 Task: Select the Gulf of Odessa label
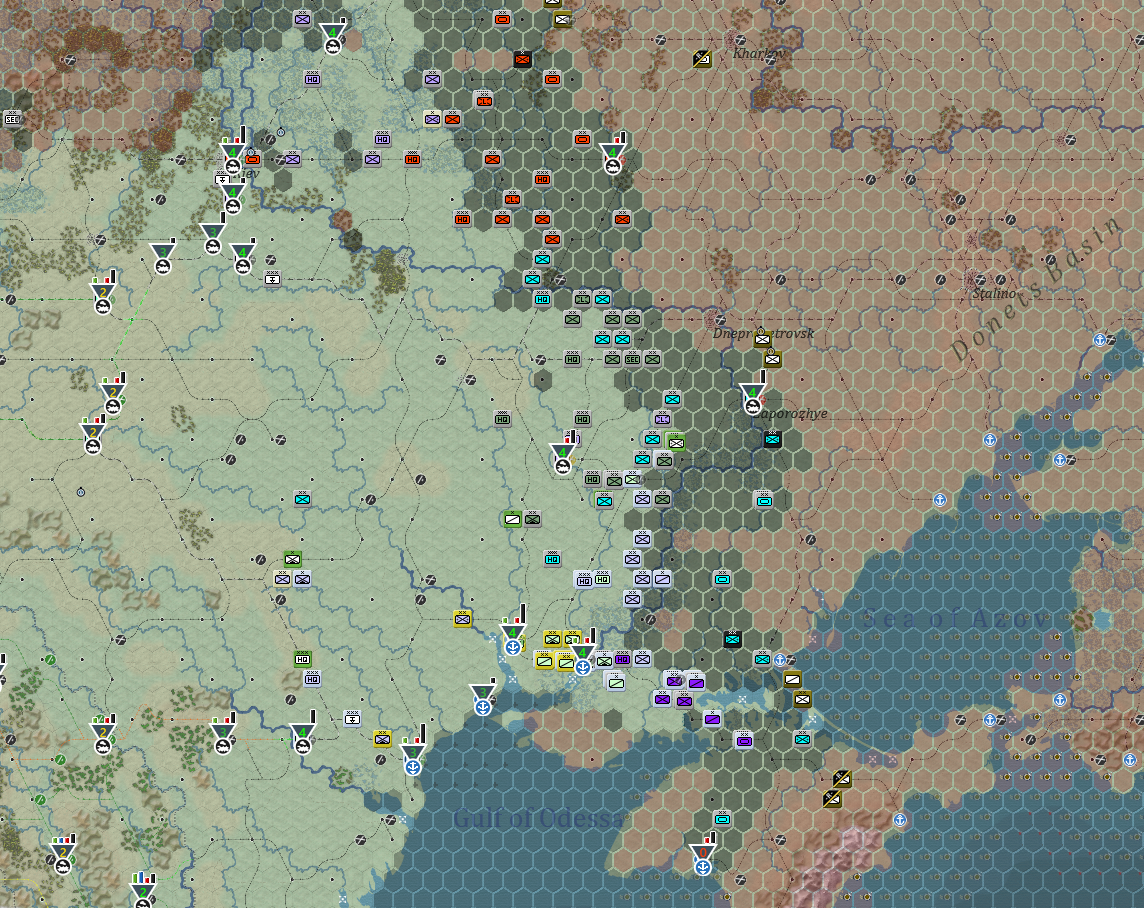(x=538, y=818)
